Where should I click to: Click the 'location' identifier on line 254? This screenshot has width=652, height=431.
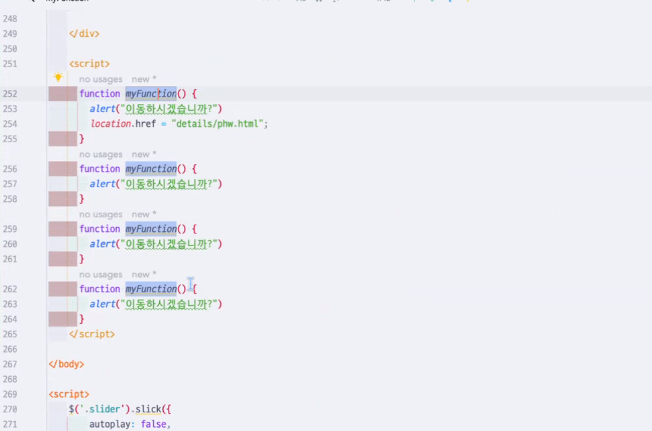point(111,123)
